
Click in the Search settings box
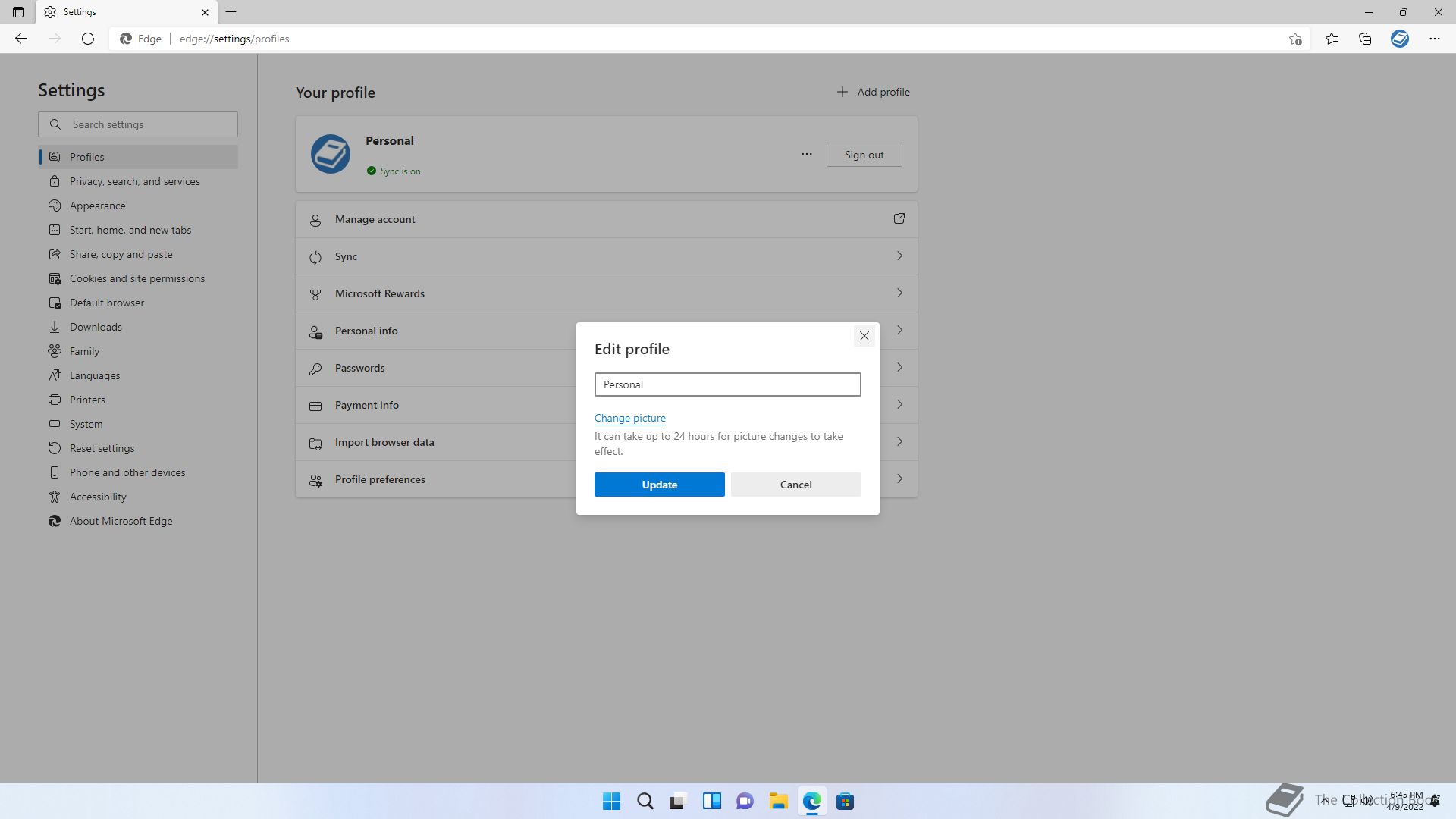tap(138, 124)
